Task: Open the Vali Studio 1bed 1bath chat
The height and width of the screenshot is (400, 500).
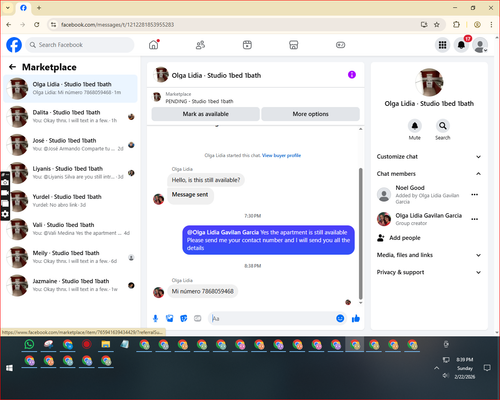Action: tap(70, 229)
